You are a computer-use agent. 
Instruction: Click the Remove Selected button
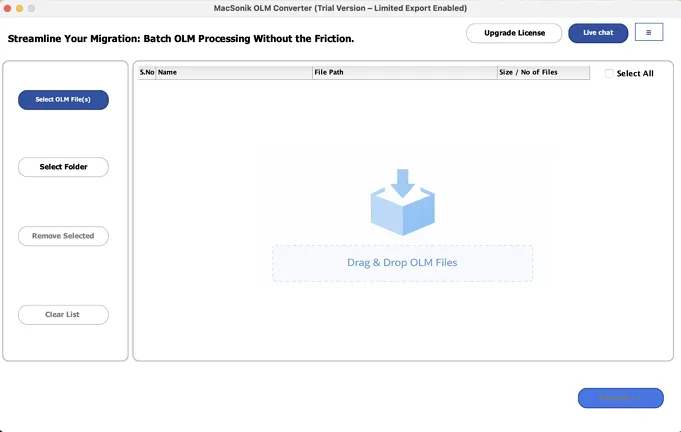63,236
